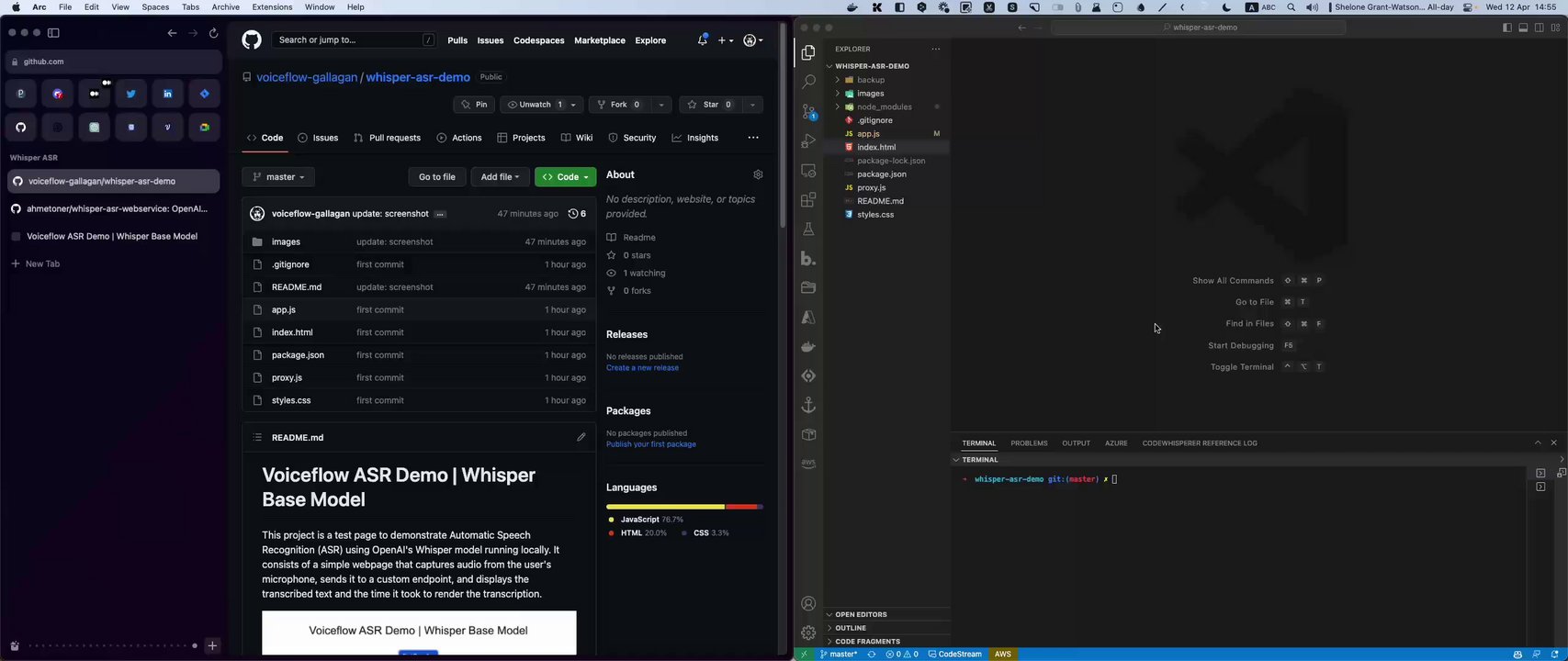Switch to the Issues repository tab
This screenshot has width=1568, height=661.
(x=318, y=138)
